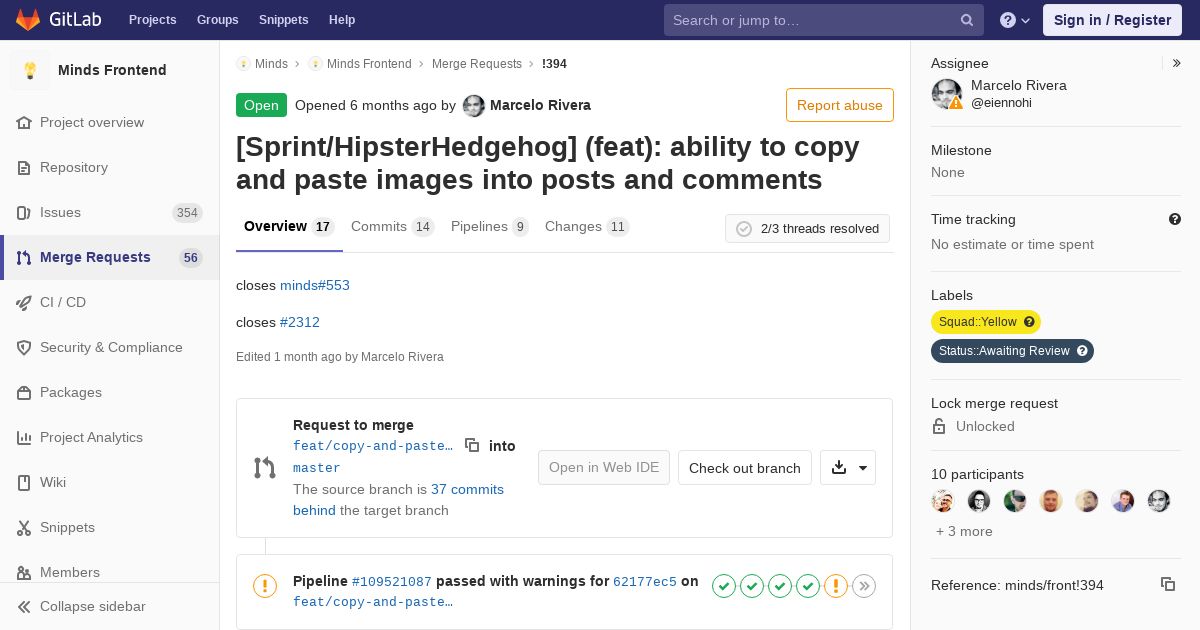
Task: Copy the source branch name
Action: pyautogui.click(x=472, y=446)
